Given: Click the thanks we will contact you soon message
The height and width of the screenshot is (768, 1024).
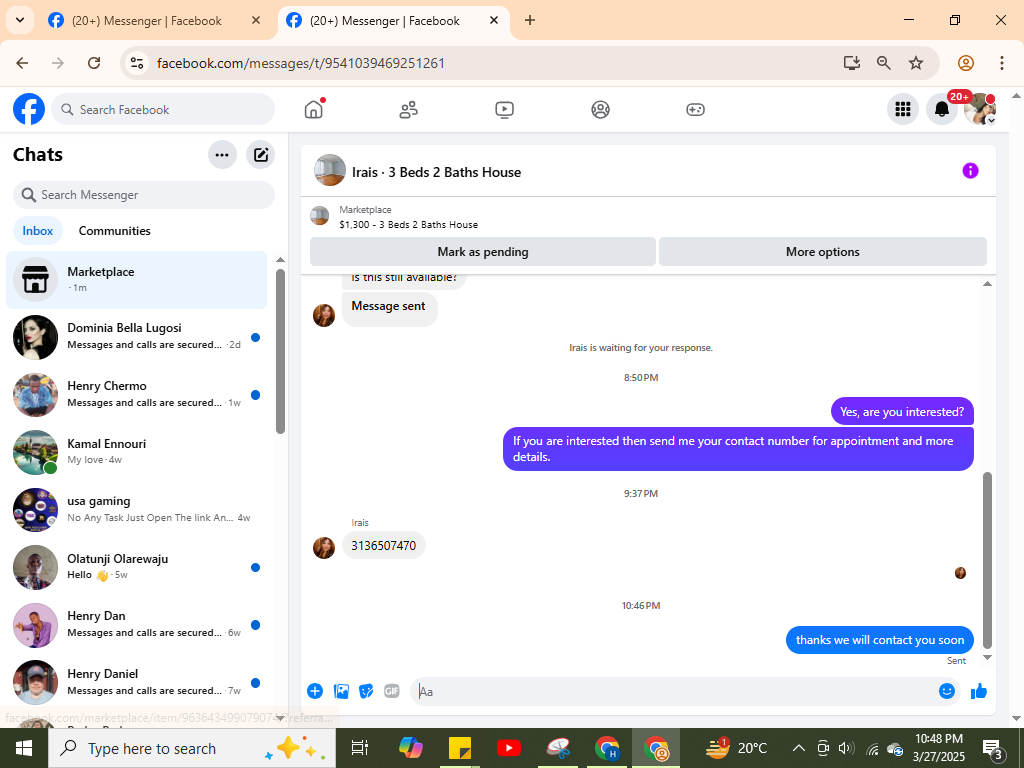Looking at the screenshot, I should tap(880, 640).
